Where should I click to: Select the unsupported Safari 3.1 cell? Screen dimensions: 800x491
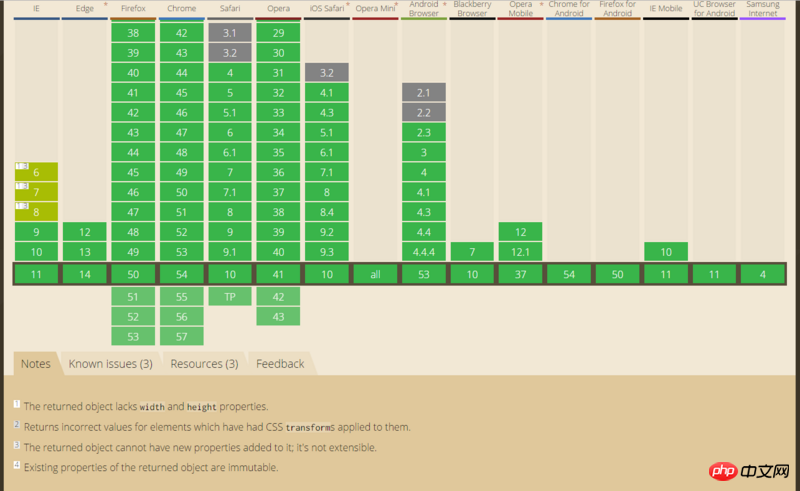coord(230,33)
